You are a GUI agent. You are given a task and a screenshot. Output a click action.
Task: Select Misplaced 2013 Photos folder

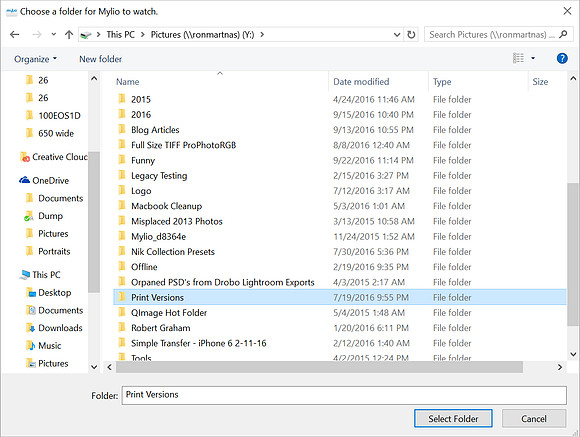pos(177,221)
